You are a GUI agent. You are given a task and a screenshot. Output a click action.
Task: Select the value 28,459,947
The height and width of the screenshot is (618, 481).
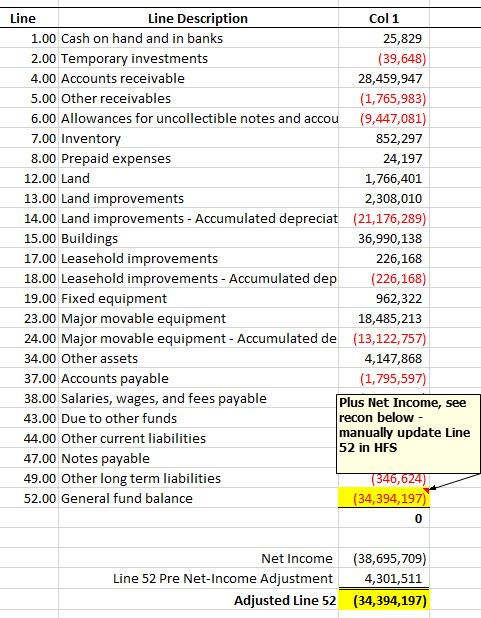point(384,78)
